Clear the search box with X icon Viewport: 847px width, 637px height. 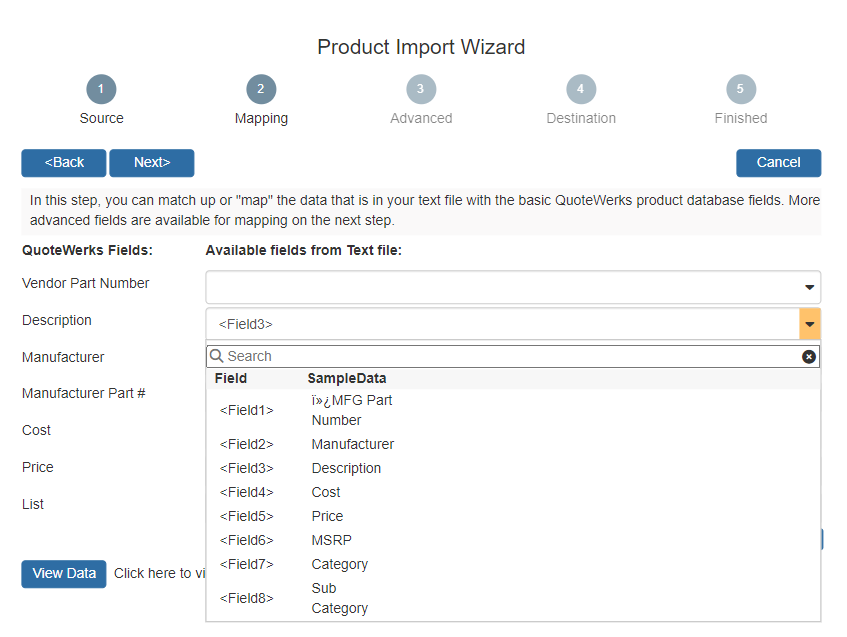tap(809, 357)
